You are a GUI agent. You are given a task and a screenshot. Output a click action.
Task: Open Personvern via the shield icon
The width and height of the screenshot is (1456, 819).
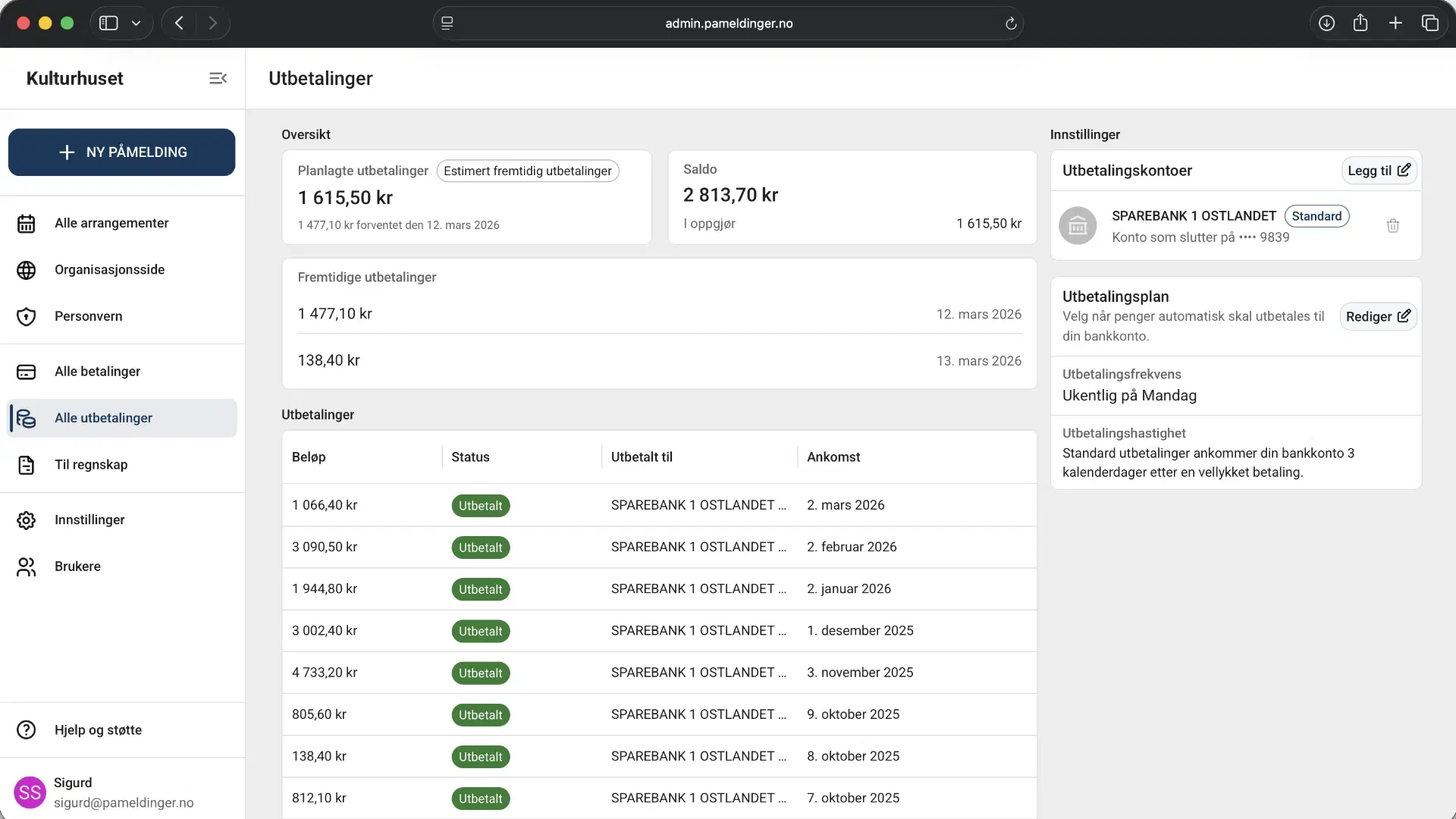27,316
